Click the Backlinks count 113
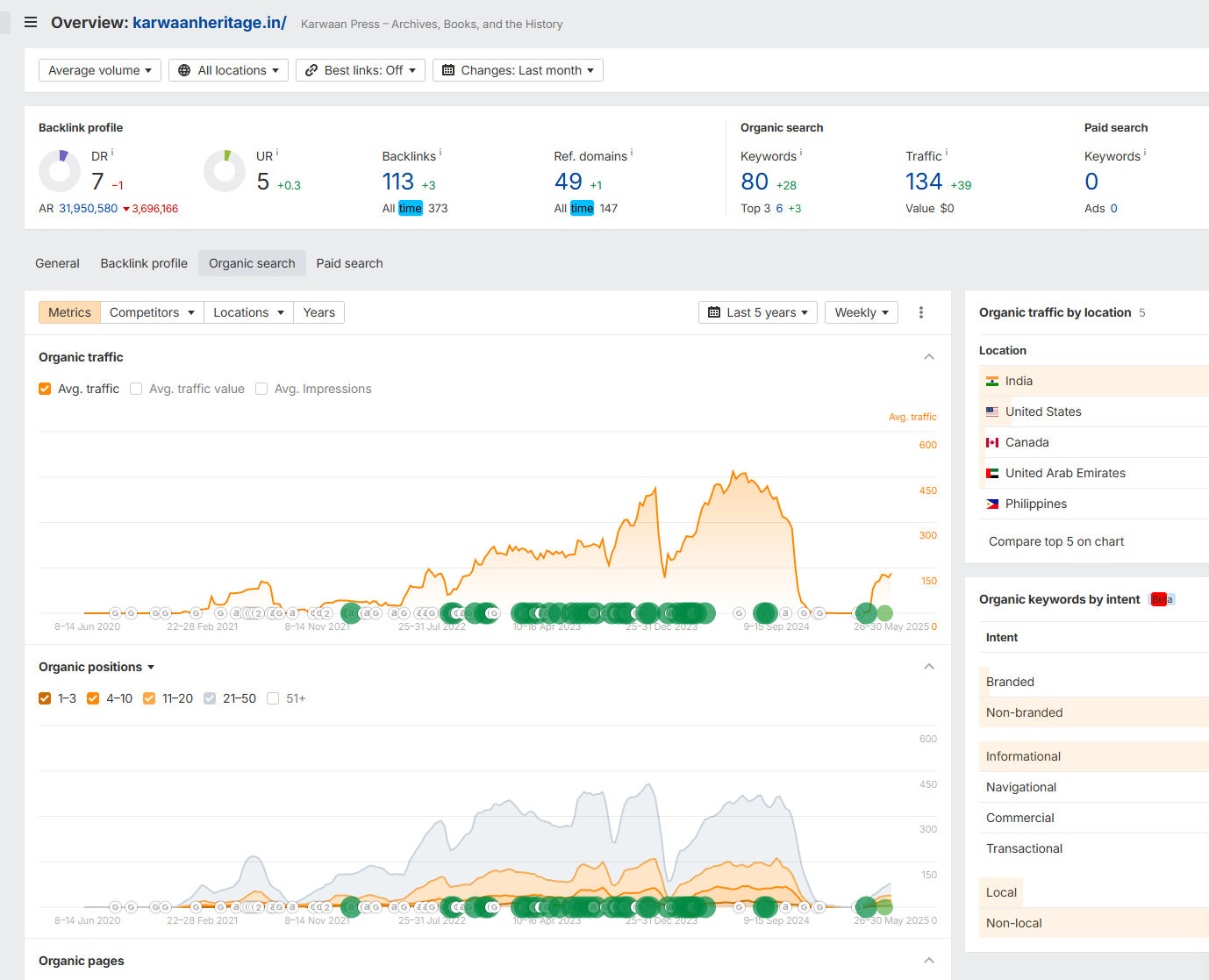1209x980 pixels. click(x=397, y=182)
